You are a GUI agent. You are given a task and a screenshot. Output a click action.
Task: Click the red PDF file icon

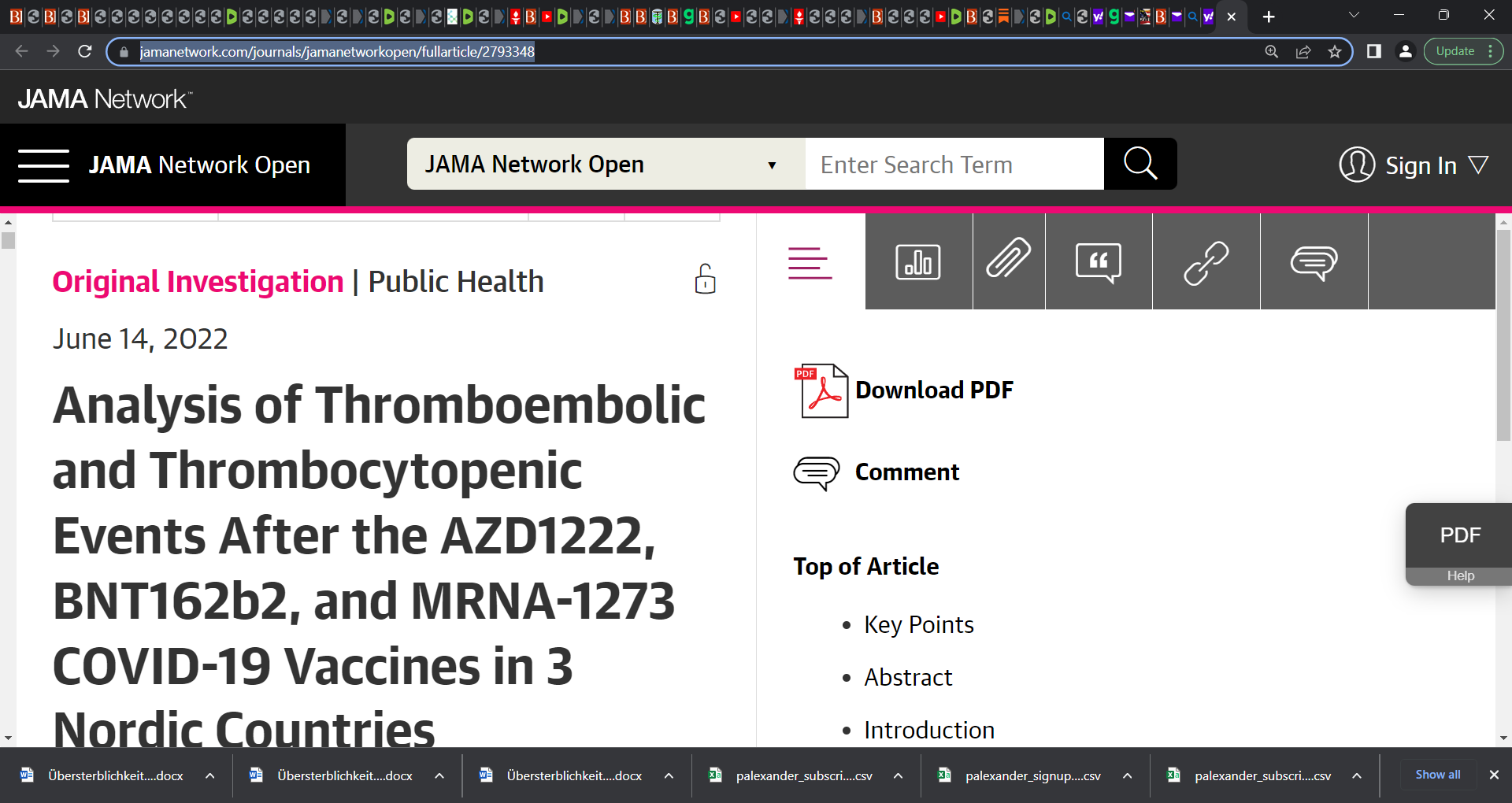click(x=822, y=390)
